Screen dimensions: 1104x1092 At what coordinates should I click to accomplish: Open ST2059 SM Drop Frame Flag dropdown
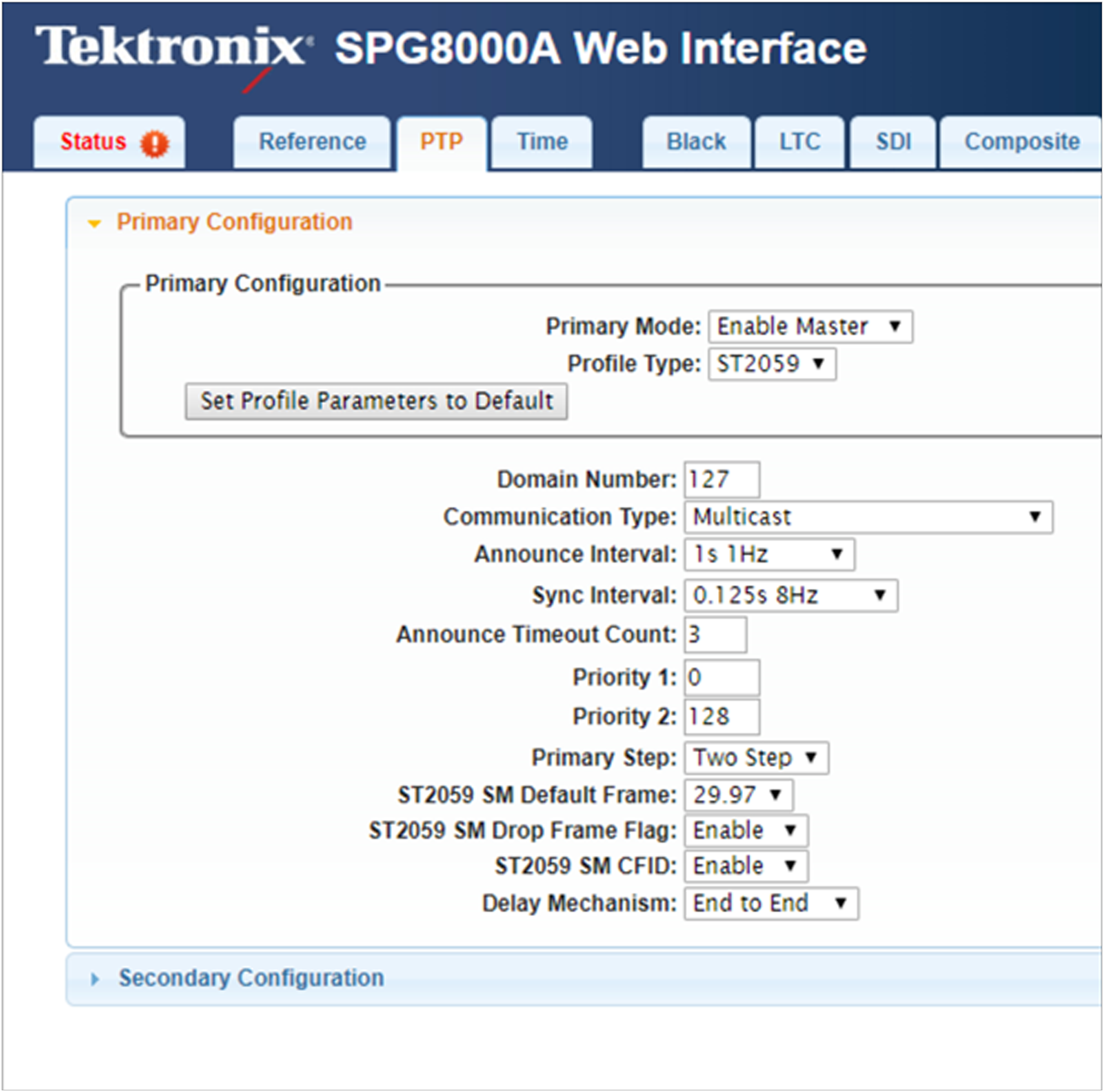click(x=746, y=830)
